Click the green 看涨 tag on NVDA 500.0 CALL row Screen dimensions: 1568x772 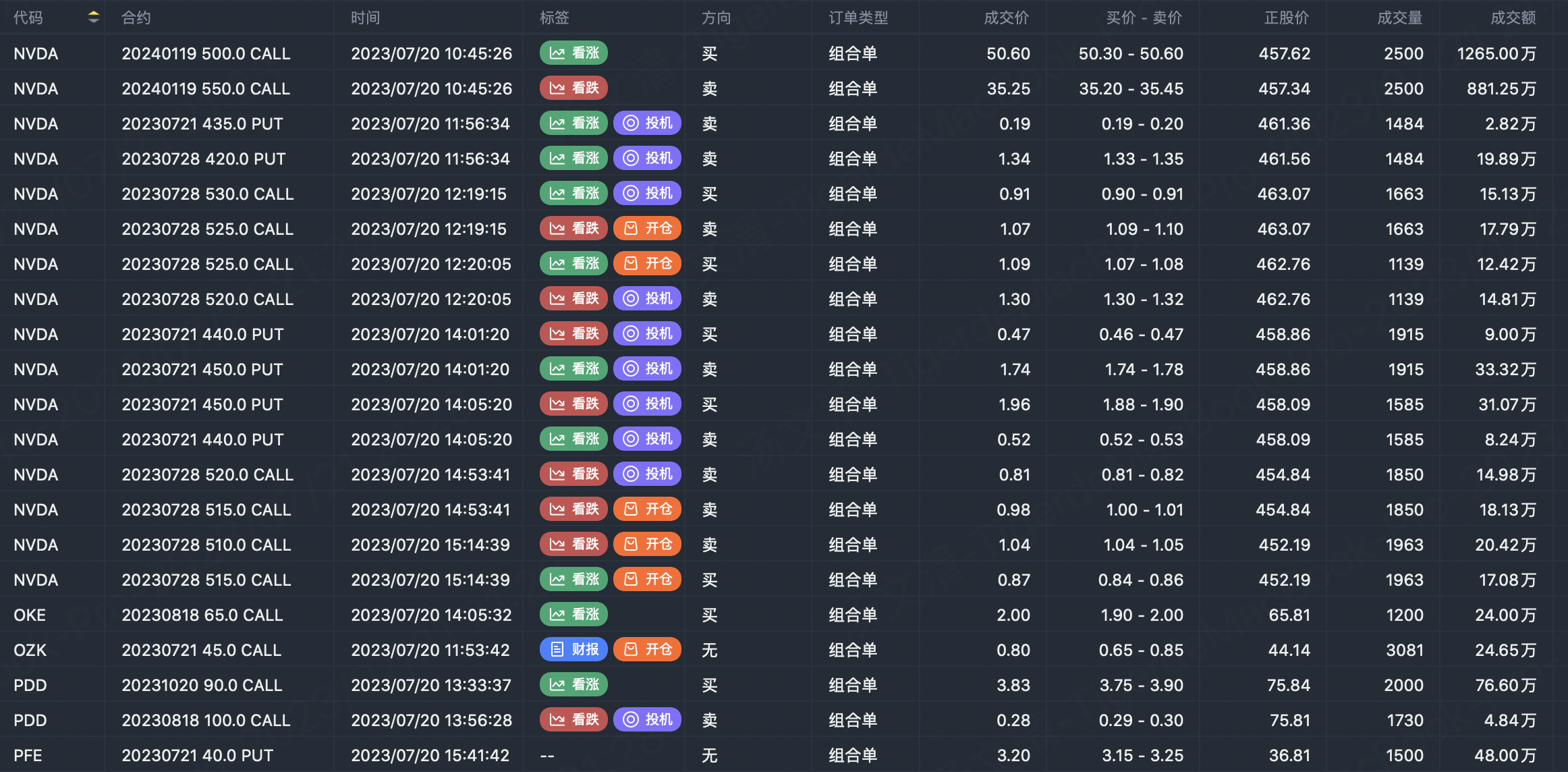573,53
